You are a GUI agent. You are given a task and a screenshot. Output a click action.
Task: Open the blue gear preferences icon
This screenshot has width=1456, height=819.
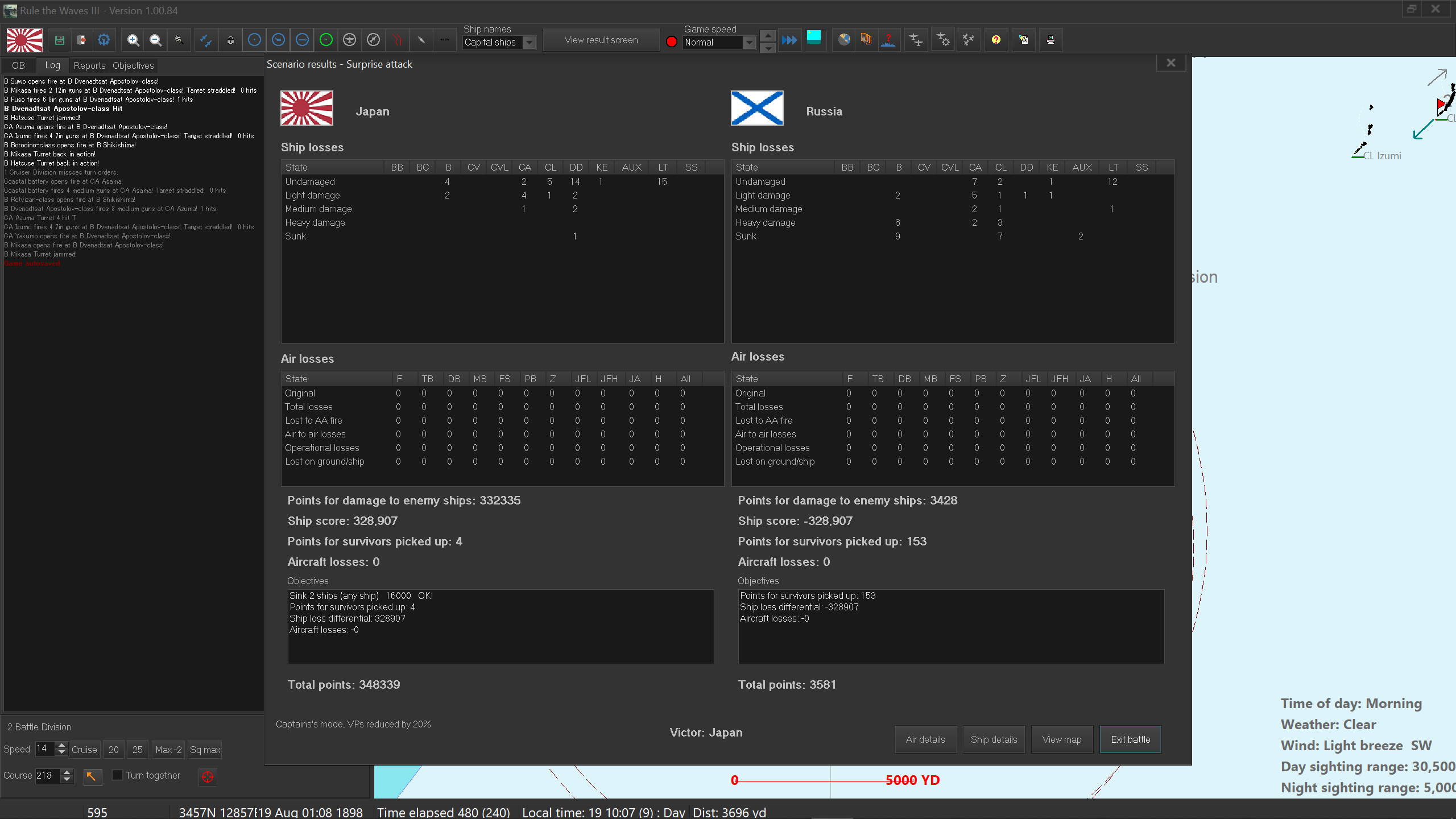pos(104,40)
